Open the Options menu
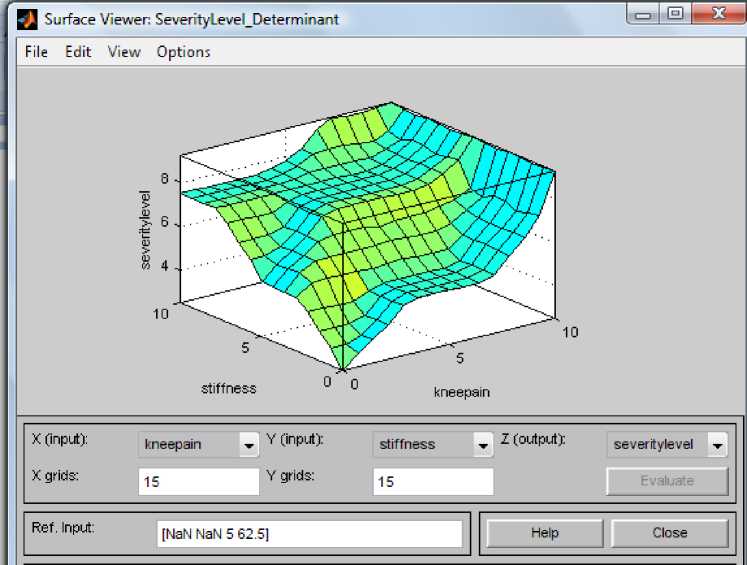Screen dimensions: 747x565 click(183, 52)
